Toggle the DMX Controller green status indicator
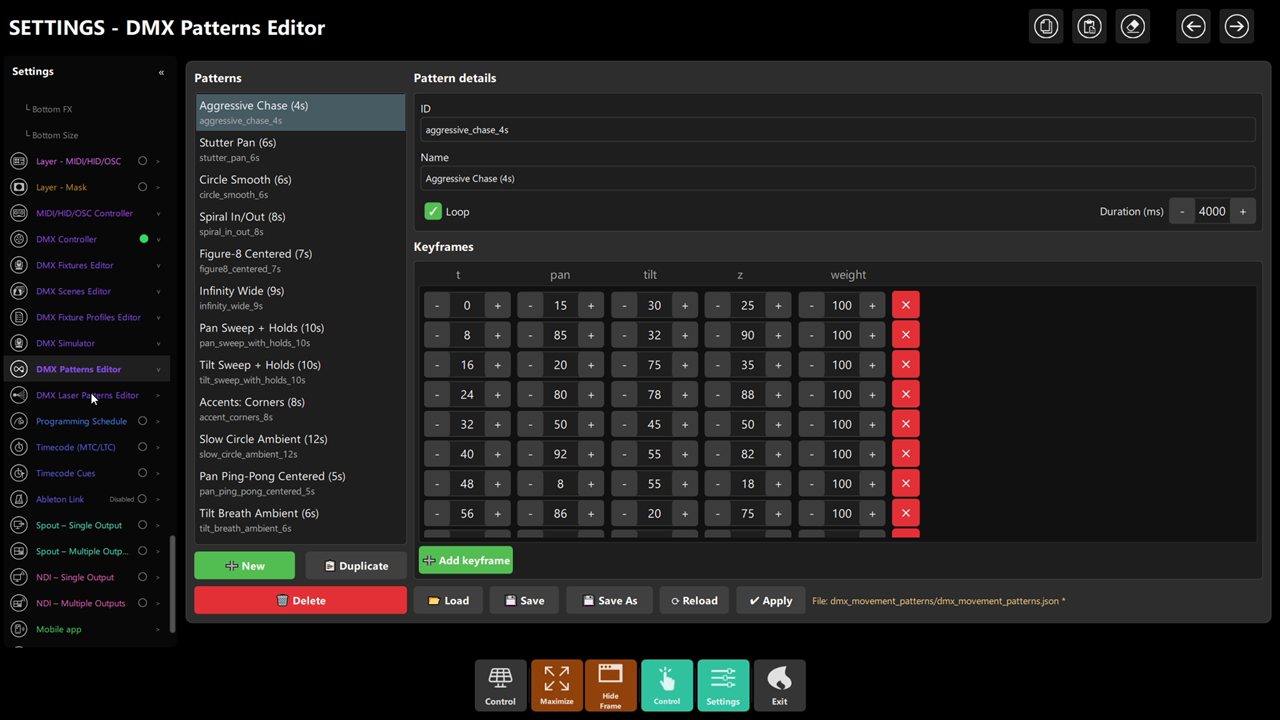The height and width of the screenshot is (720, 1280). click(144, 239)
